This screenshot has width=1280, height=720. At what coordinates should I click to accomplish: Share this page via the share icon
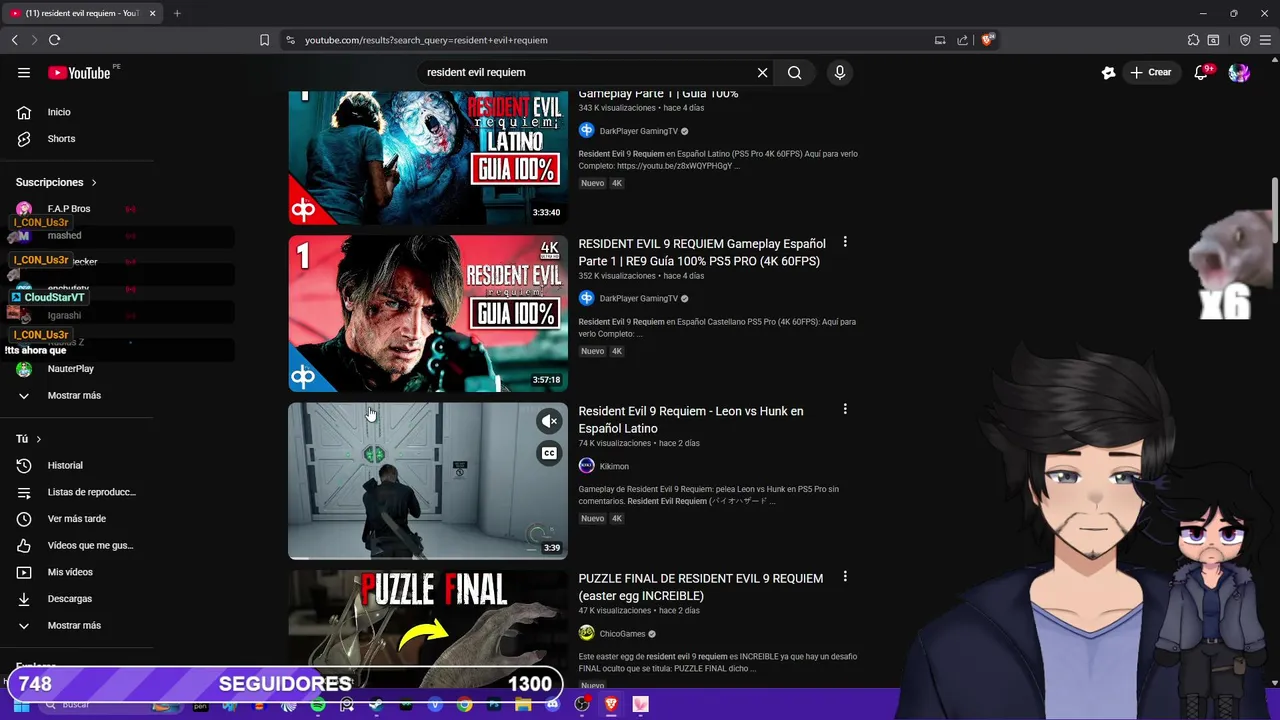[x=962, y=40]
